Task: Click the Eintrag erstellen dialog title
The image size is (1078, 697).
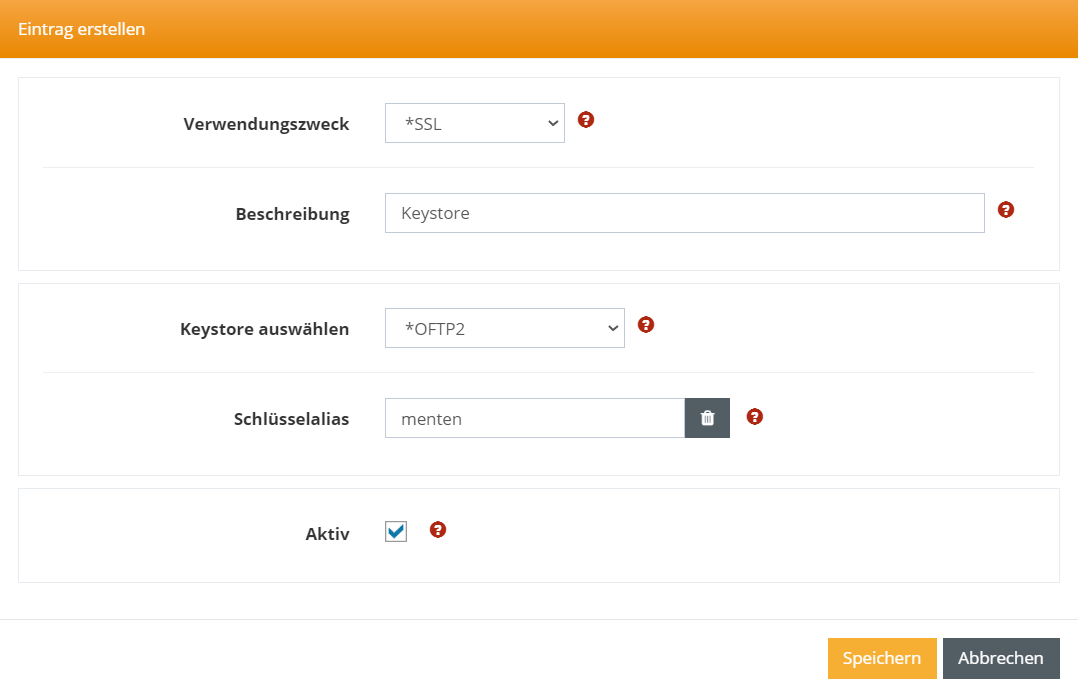Action: [x=81, y=29]
